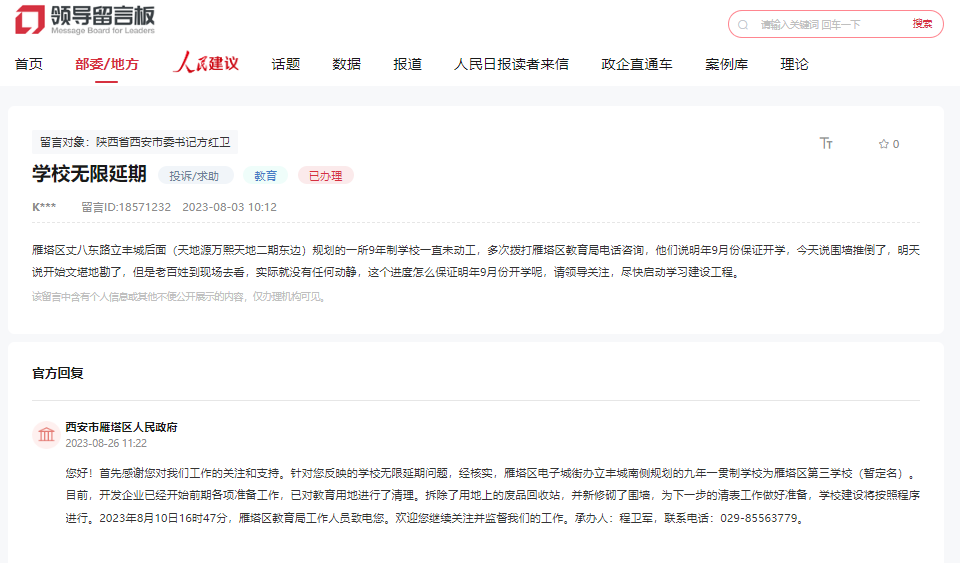960x563 pixels.
Task: Click the 留言ID:18571232 text
Action: coord(126,207)
